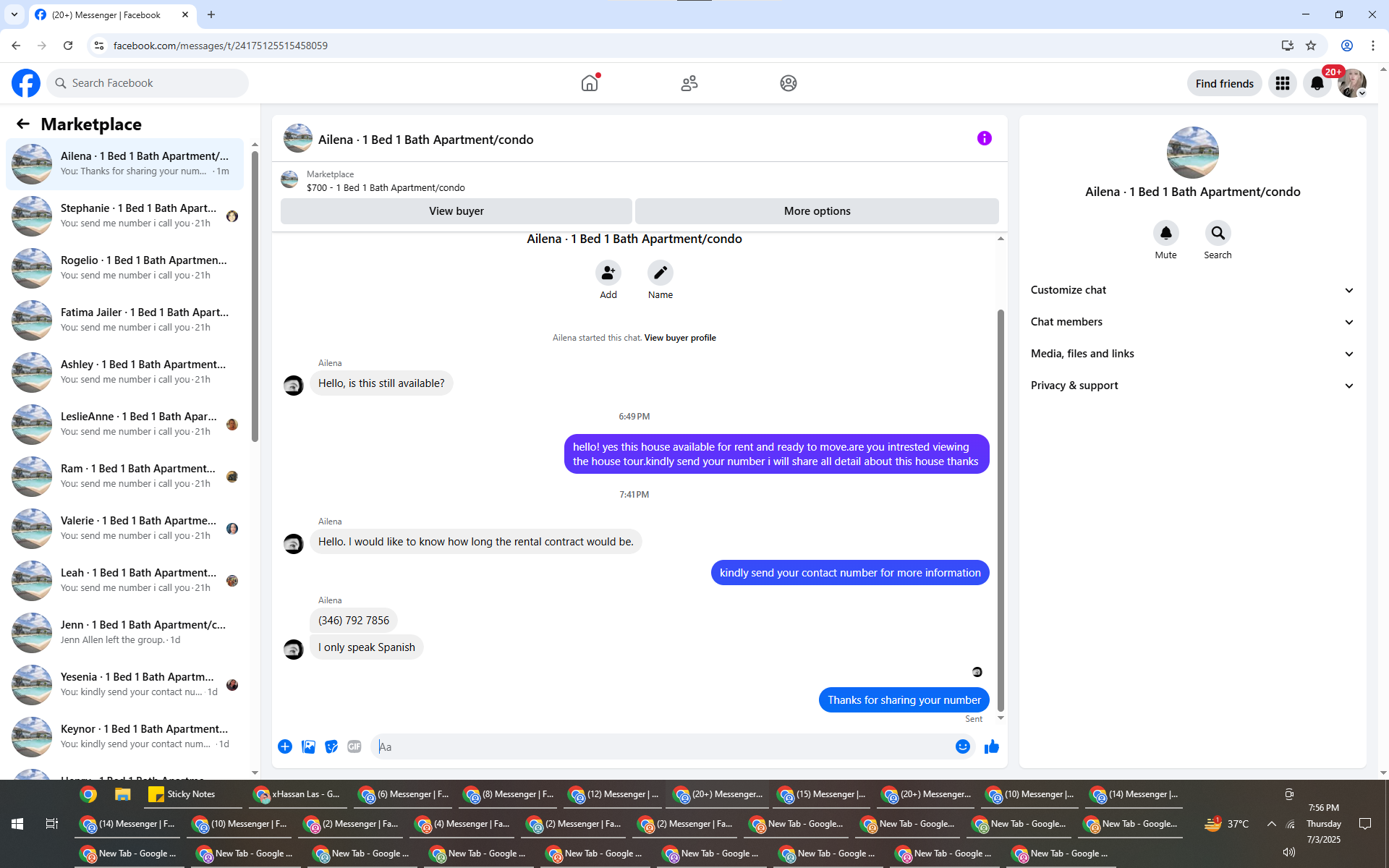Click the thumbs-up like send icon
Image resolution: width=1389 pixels, height=868 pixels.
[991, 746]
